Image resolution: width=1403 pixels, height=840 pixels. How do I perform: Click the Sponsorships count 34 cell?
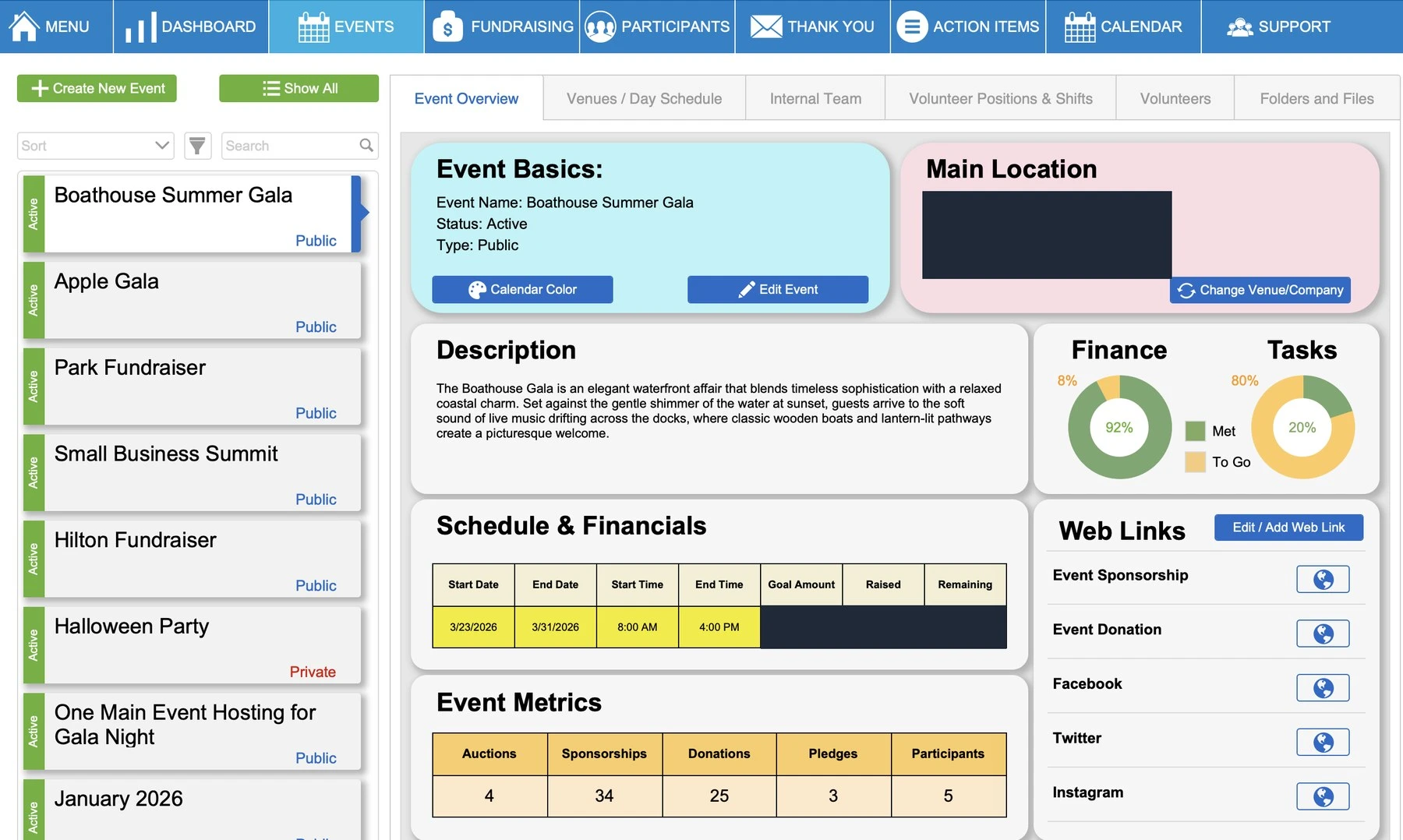[x=604, y=796]
